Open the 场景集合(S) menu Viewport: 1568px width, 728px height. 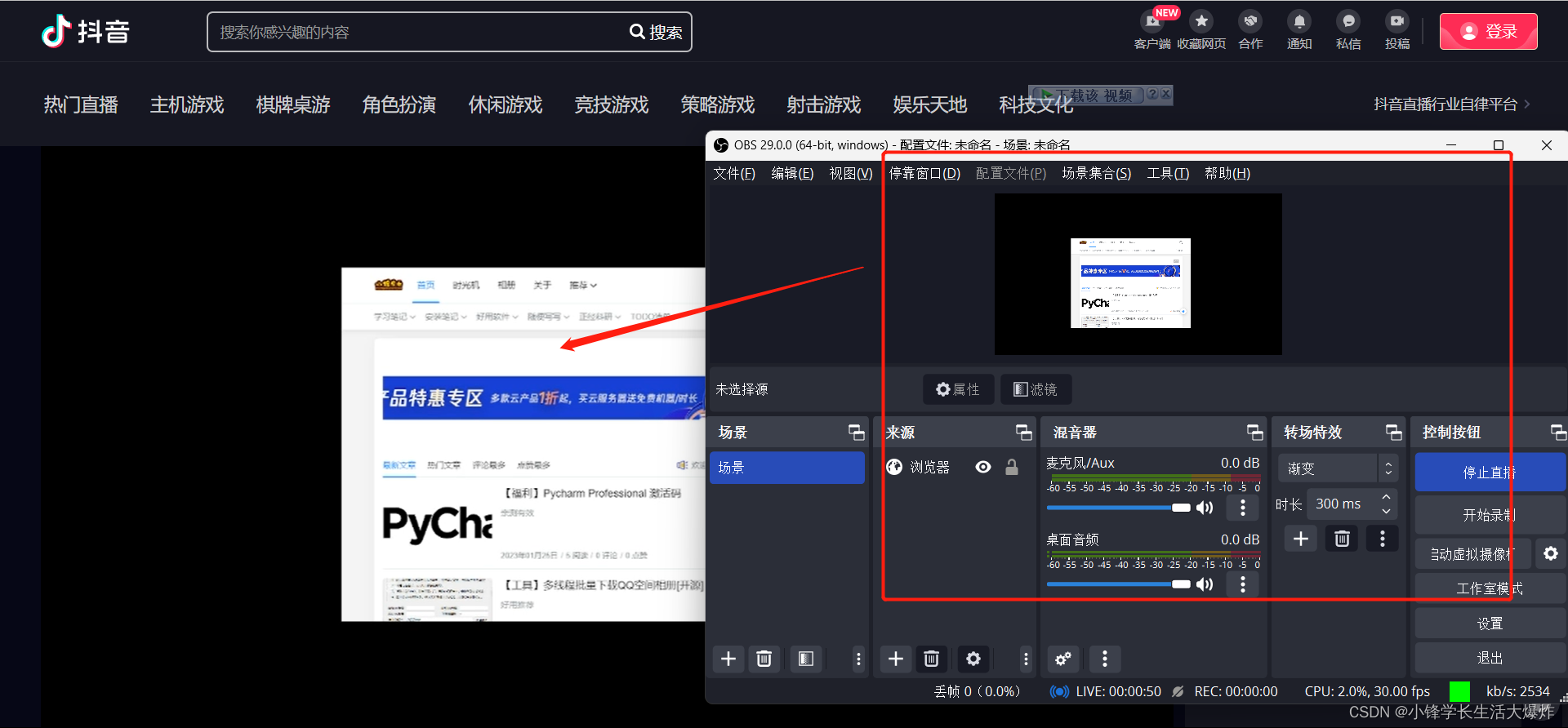(x=1096, y=173)
